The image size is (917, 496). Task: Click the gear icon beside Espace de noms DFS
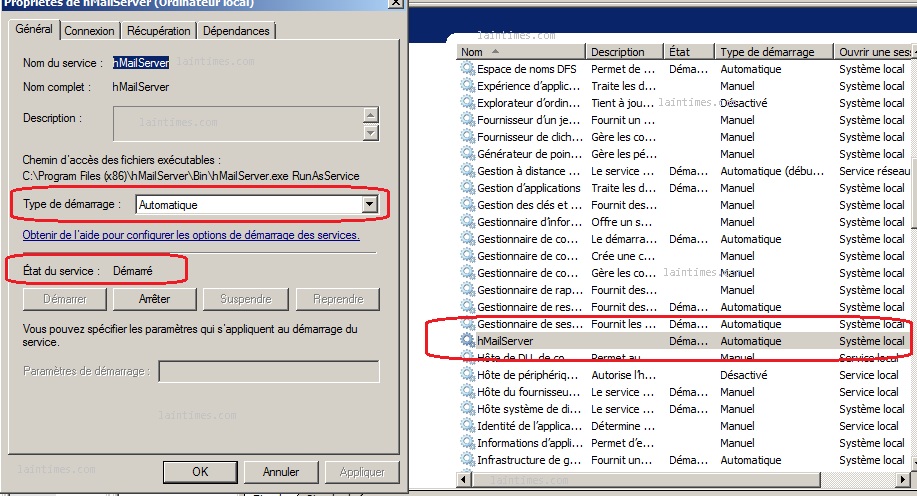(x=467, y=68)
